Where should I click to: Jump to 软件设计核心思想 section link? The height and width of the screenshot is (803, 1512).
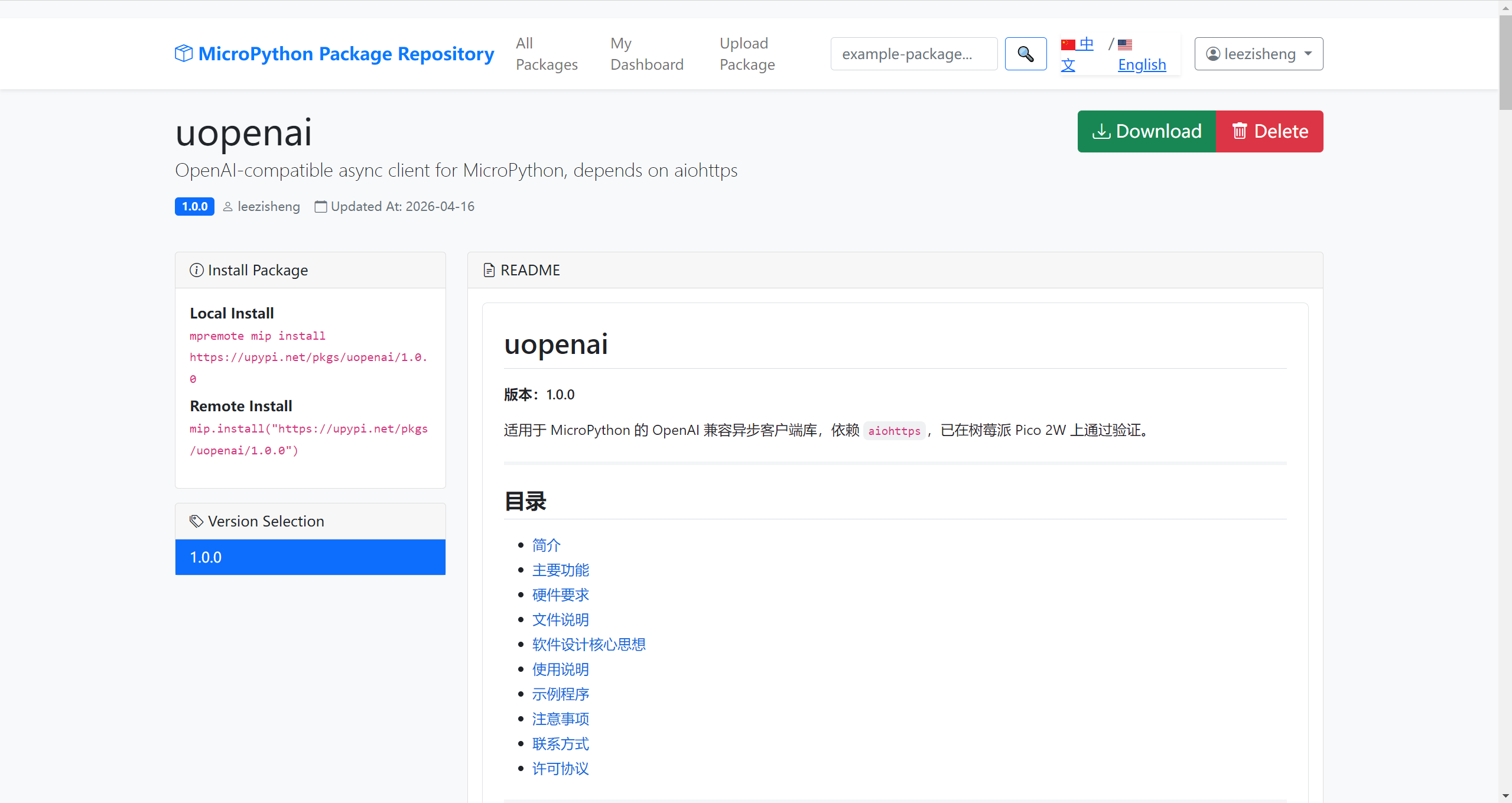click(x=588, y=645)
